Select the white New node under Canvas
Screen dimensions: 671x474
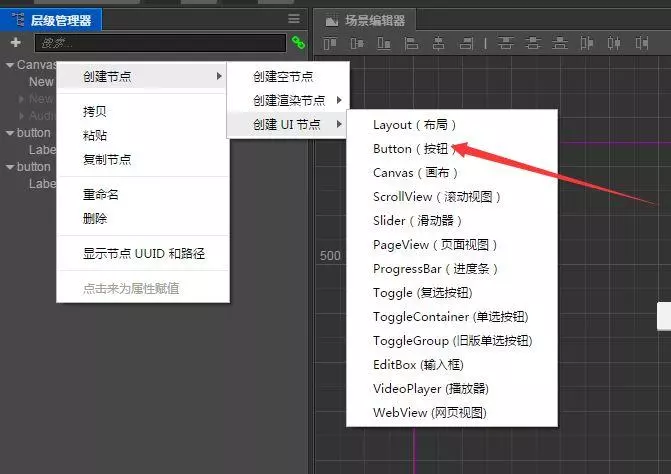(41, 82)
